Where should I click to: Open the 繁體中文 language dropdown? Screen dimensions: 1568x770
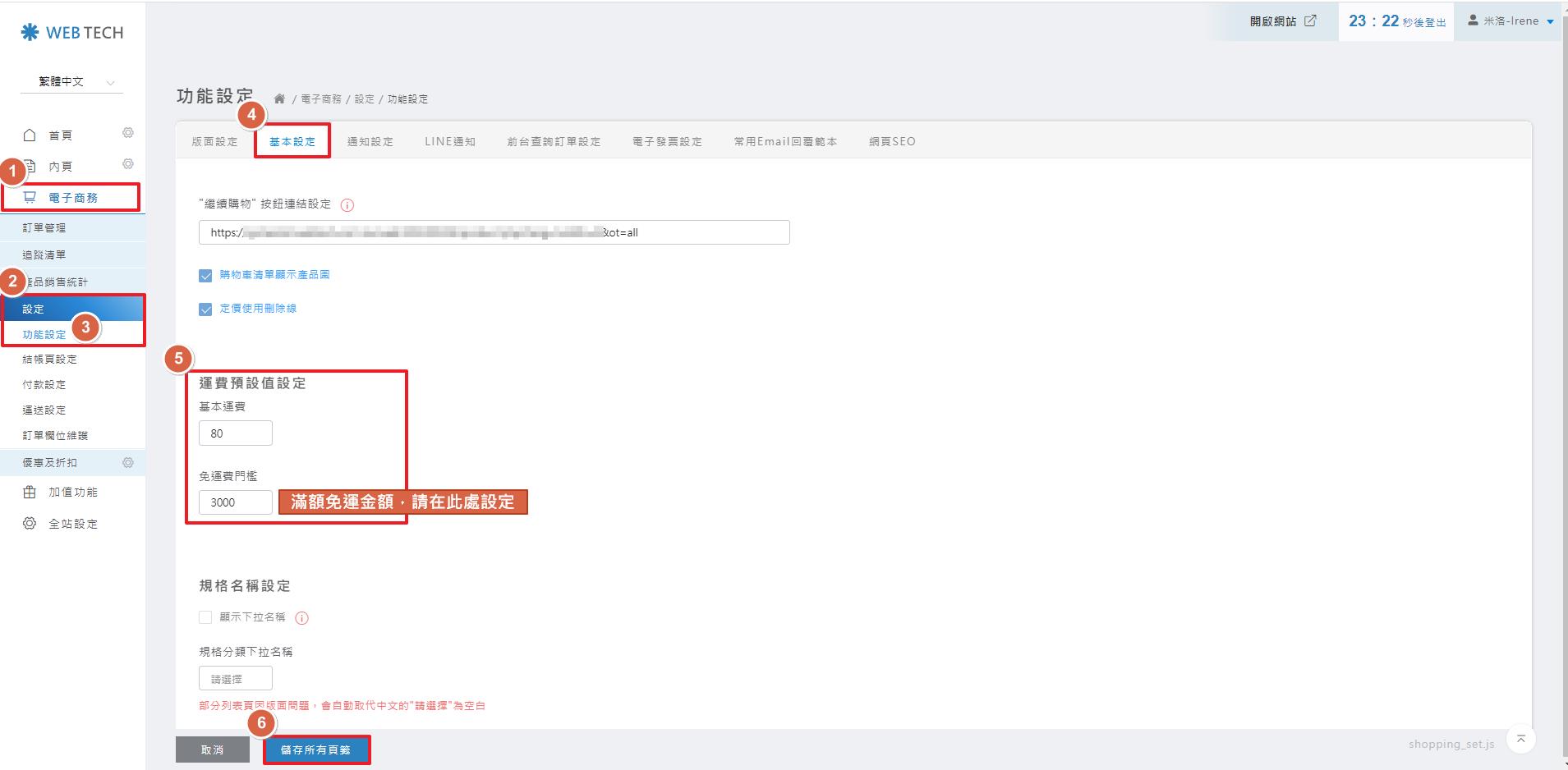tap(72, 82)
